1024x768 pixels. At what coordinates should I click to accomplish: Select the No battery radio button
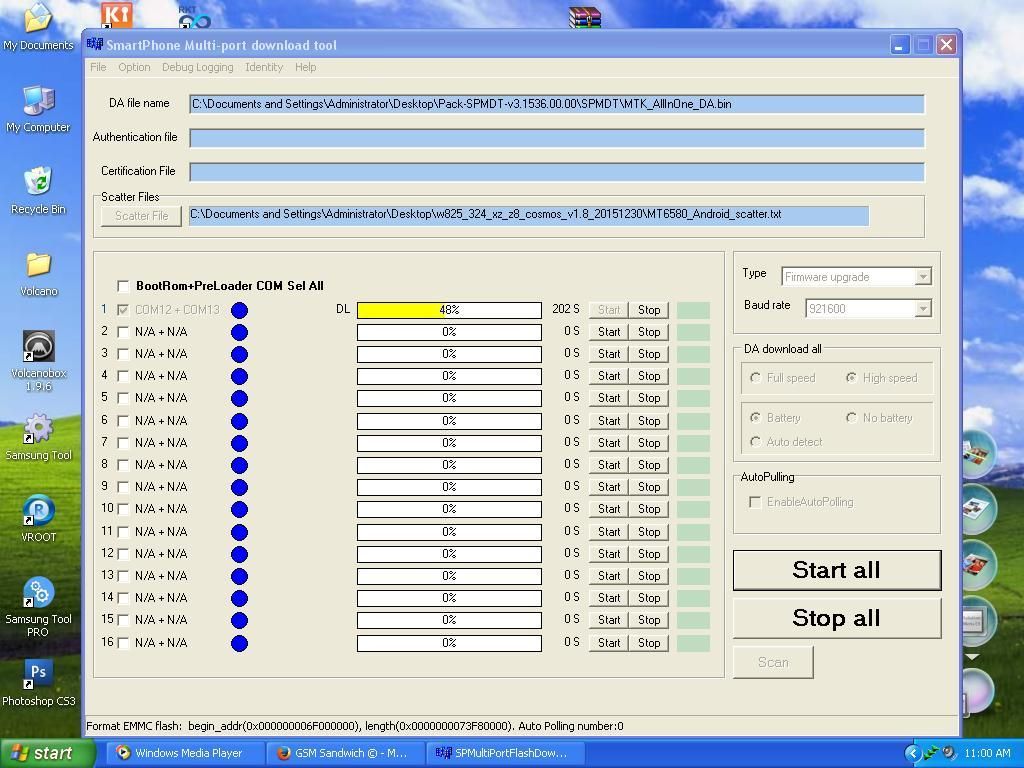coord(851,417)
